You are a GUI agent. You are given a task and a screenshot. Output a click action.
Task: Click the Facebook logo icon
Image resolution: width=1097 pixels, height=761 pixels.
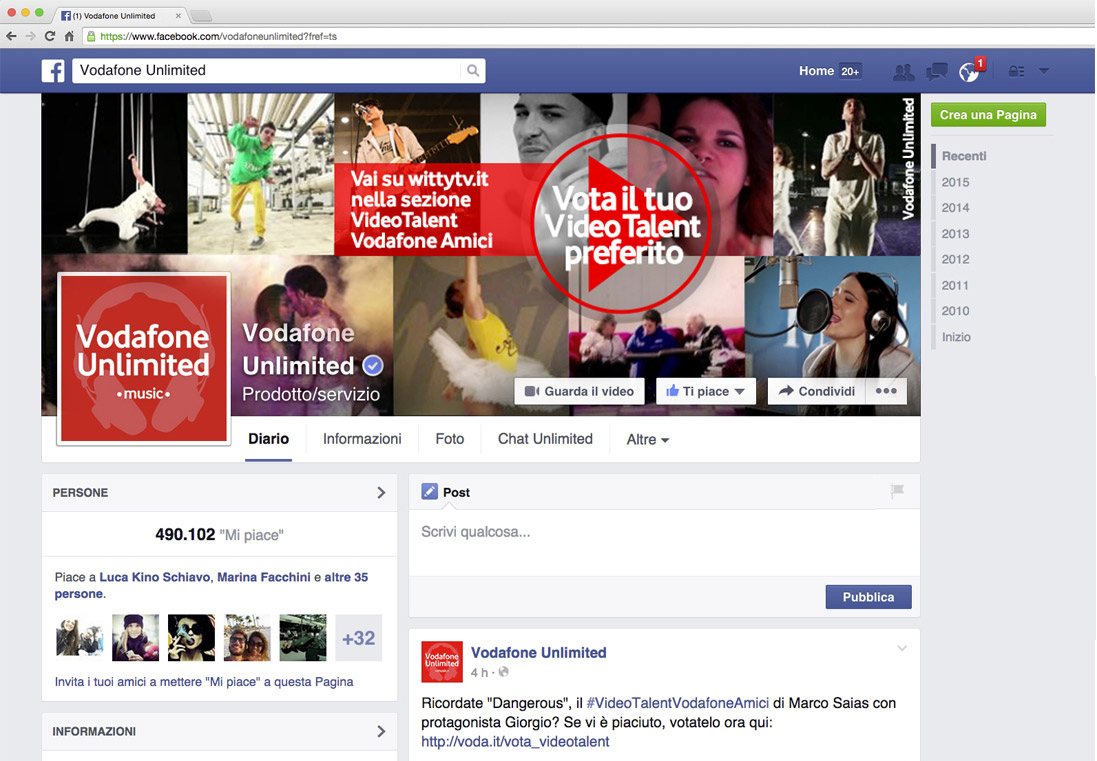coord(53,71)
